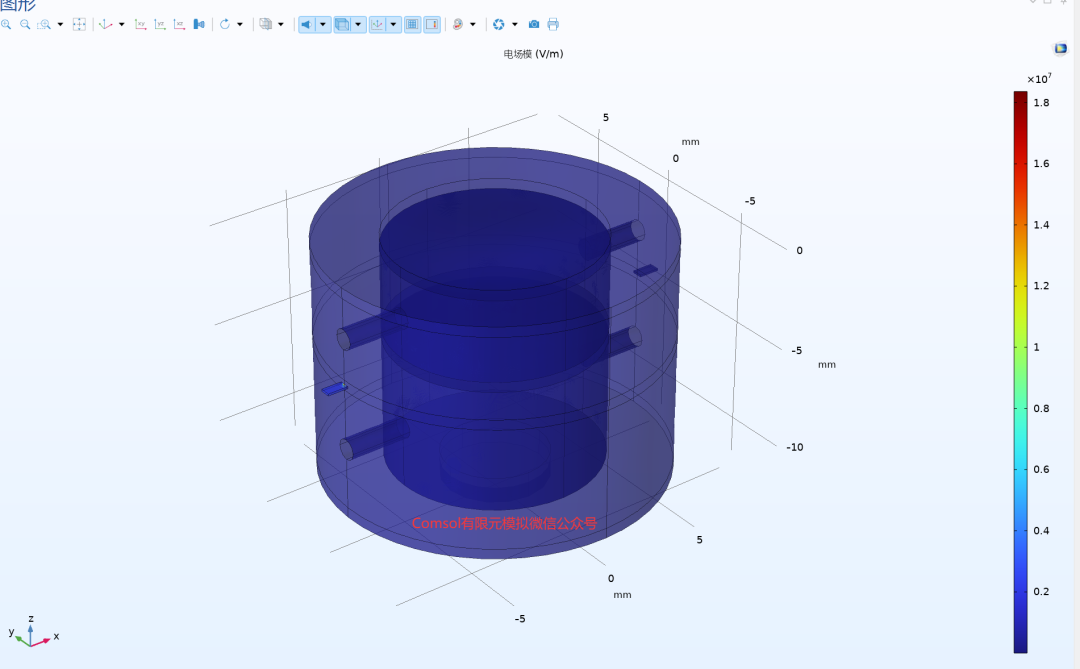Click the color palette image icon
1080x669 pixels.
coord(458,25)
